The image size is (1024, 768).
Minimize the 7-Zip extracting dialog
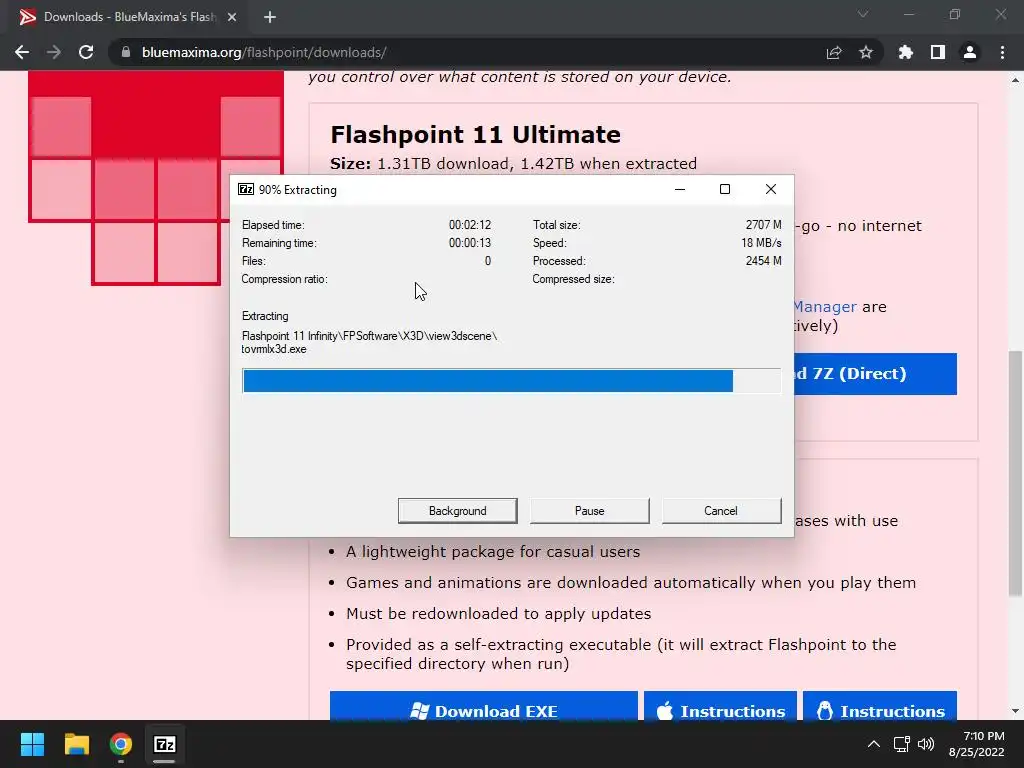tap(680, 189)
